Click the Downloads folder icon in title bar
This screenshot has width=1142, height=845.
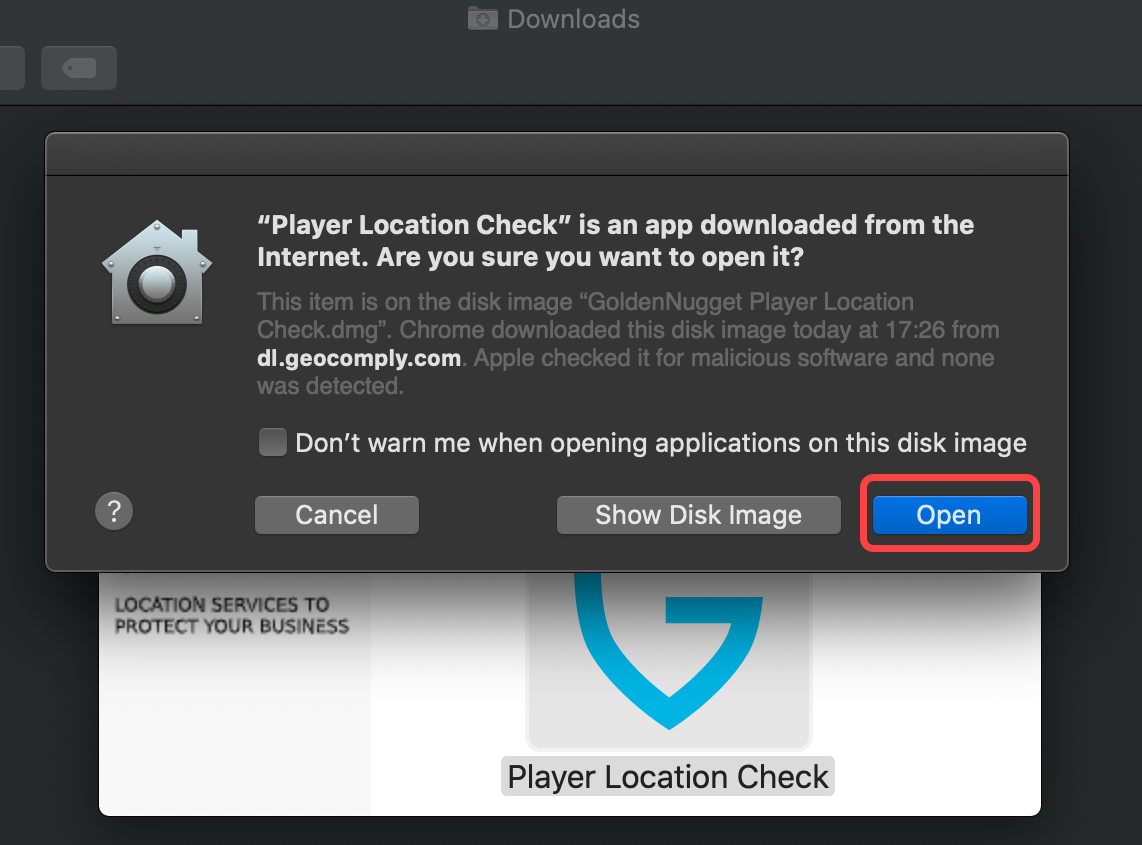click(x=482, y=18)
